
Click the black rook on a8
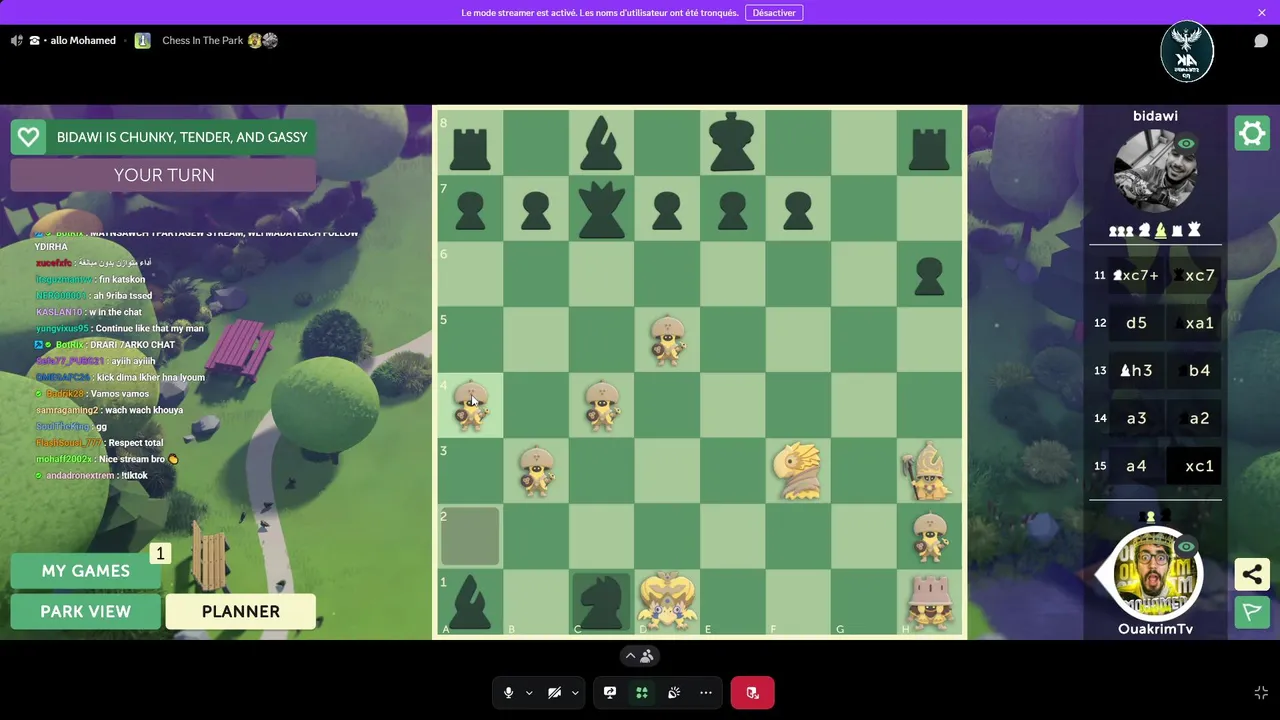pos(471,150)
